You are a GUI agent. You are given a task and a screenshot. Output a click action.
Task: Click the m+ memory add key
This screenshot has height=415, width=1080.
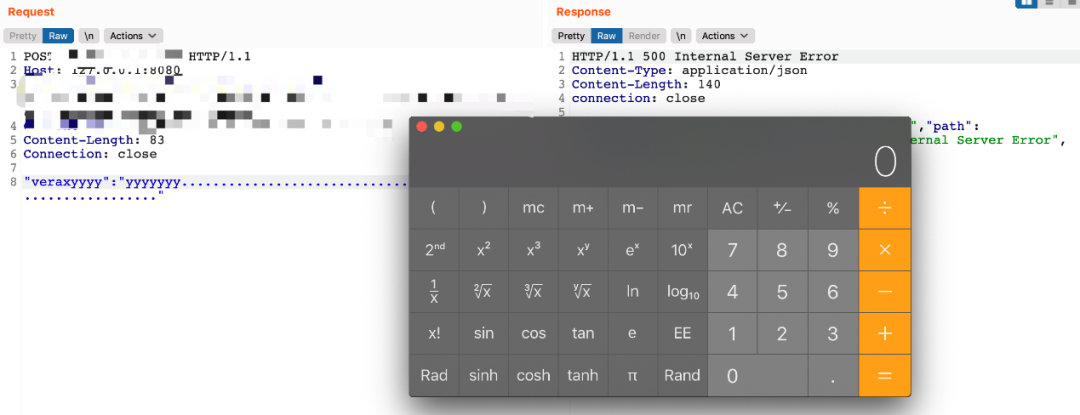(583, 209)
